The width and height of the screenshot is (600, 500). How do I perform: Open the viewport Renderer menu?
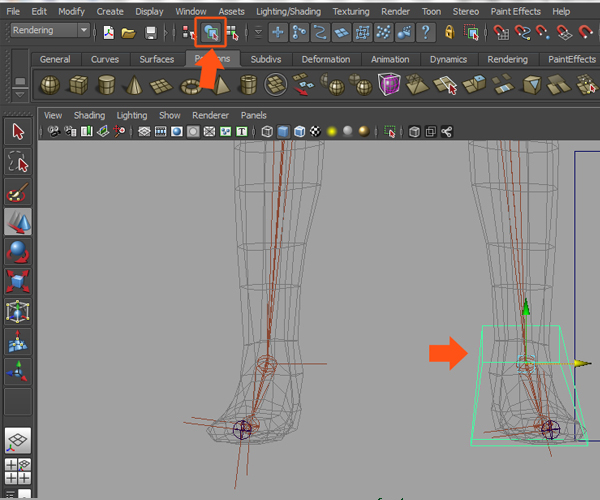coord(210,115)
